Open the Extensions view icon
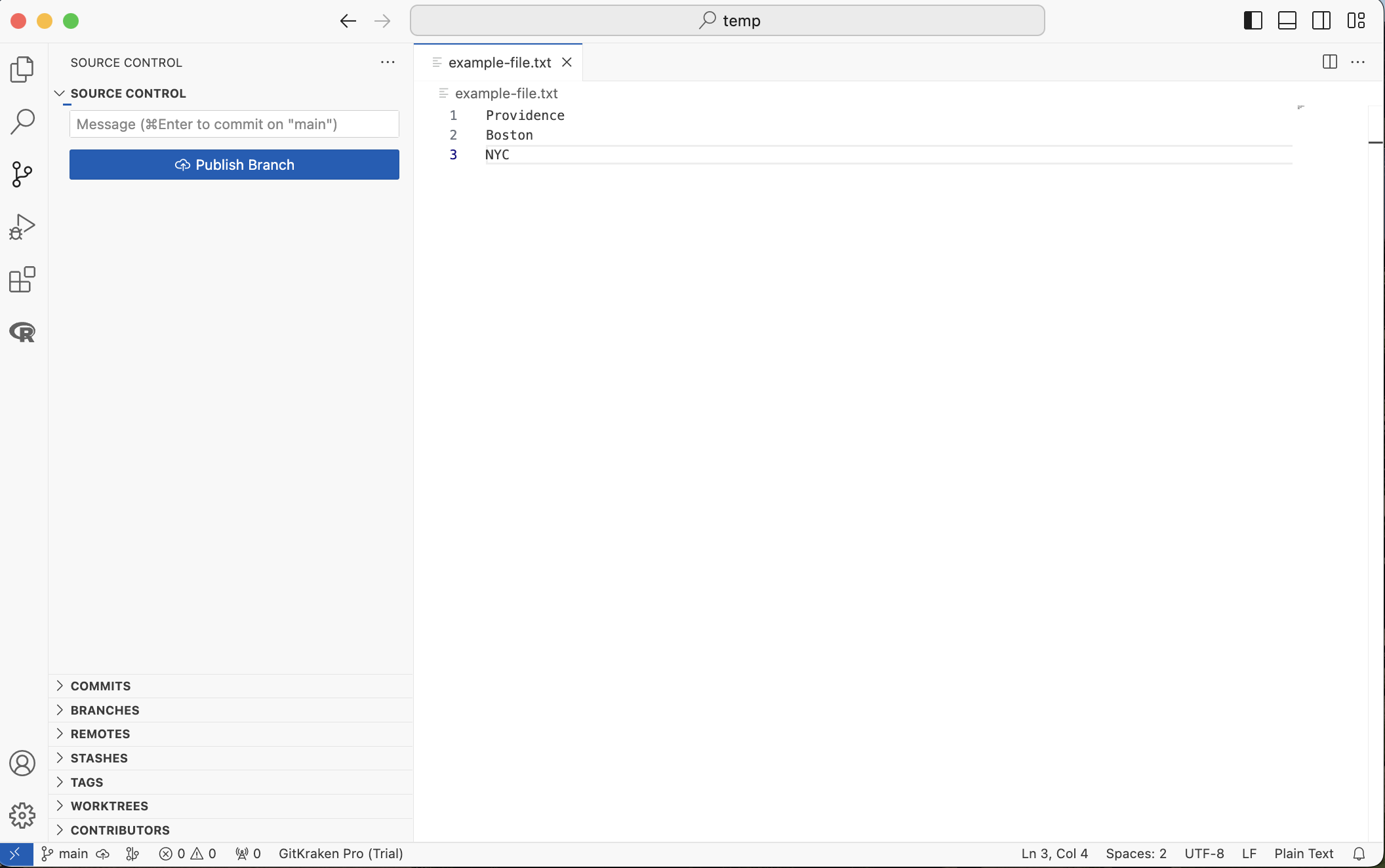The image size is (1385, 868). coord(22,280)
